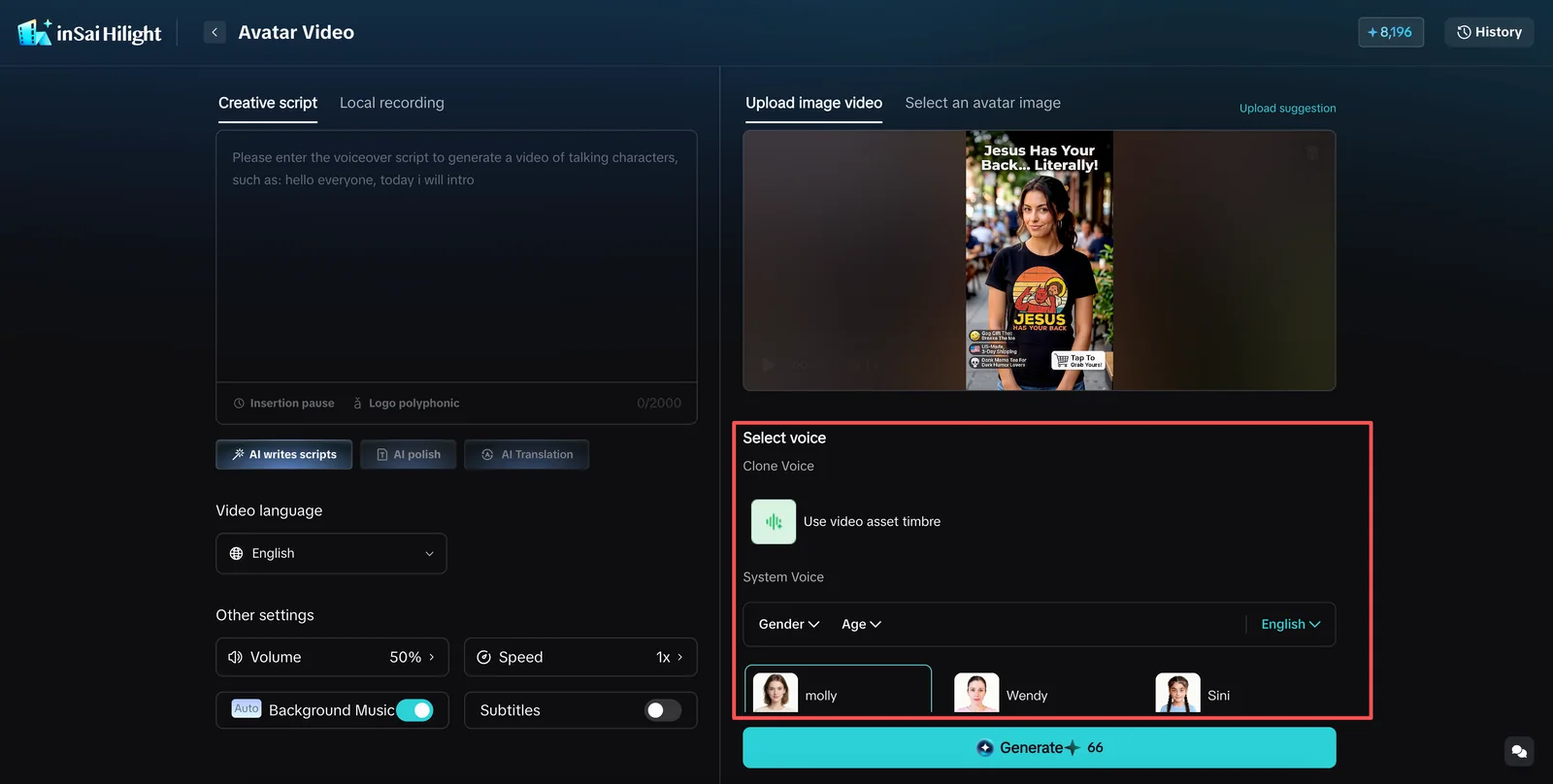1553x784 pixels.
Task: Select Use video asset timbre clone voice
Action: (x=845, y=522)
